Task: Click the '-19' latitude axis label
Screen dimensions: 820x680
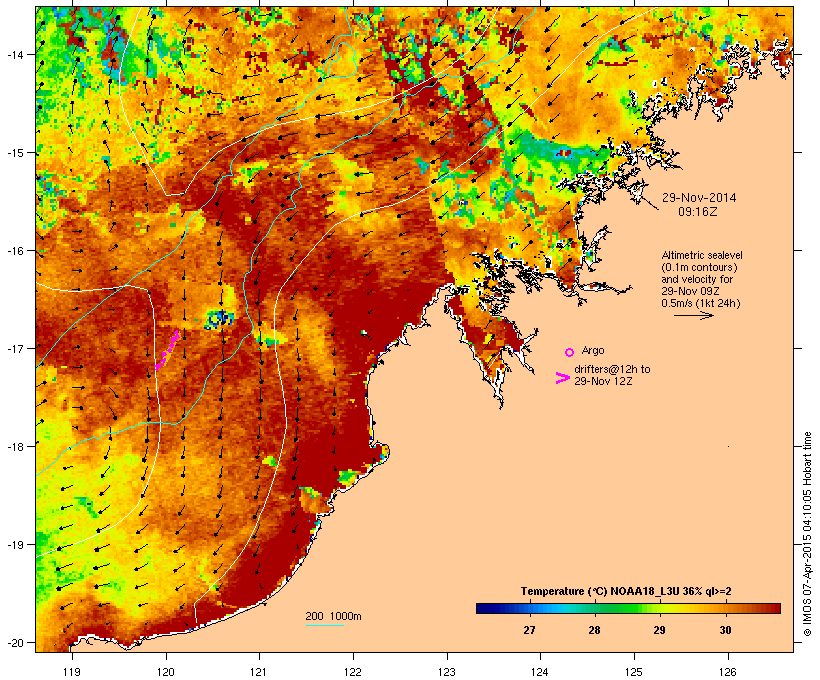Action: pos(15,545)
